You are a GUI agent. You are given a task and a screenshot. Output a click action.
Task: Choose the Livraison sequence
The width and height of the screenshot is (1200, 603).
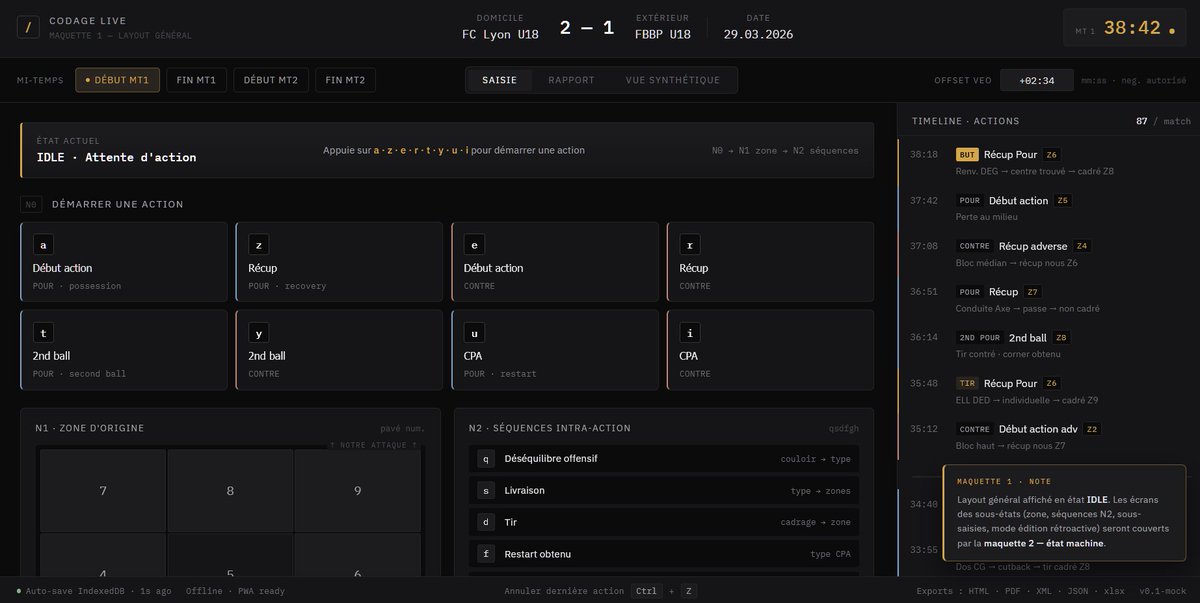click(x=664, y=491)
